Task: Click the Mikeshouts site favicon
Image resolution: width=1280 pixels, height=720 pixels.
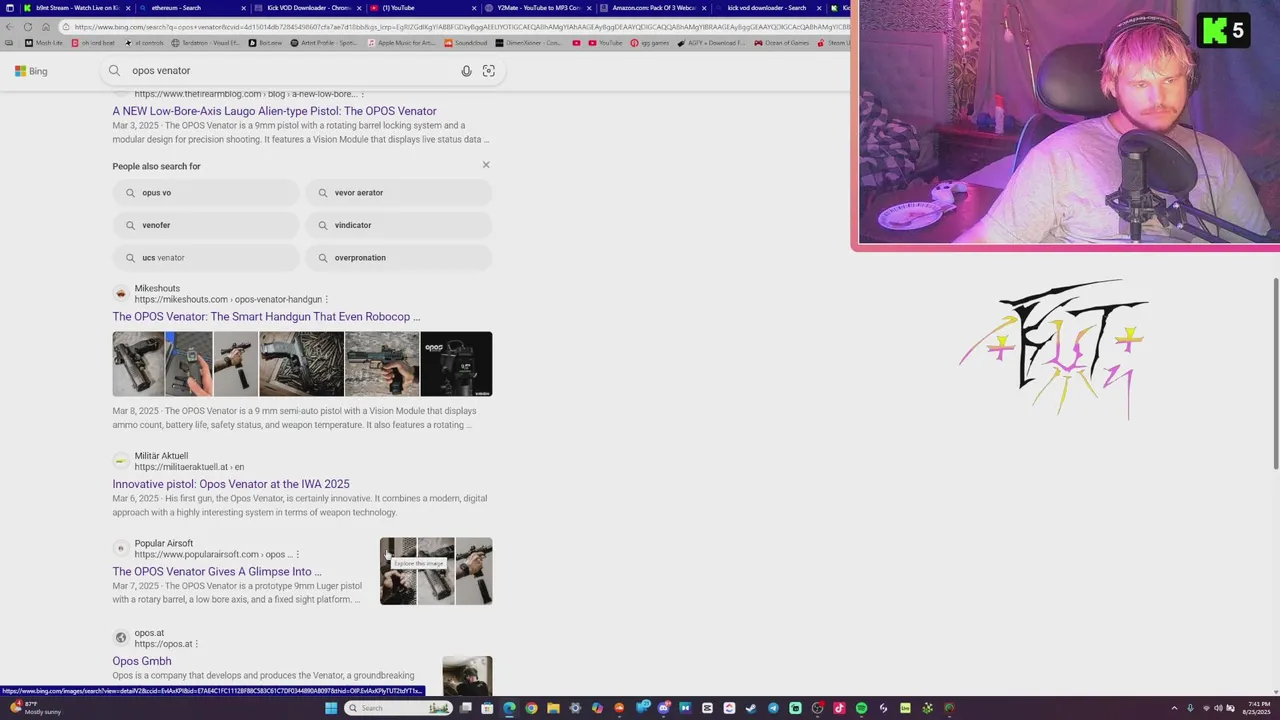Action: point(121,294)
